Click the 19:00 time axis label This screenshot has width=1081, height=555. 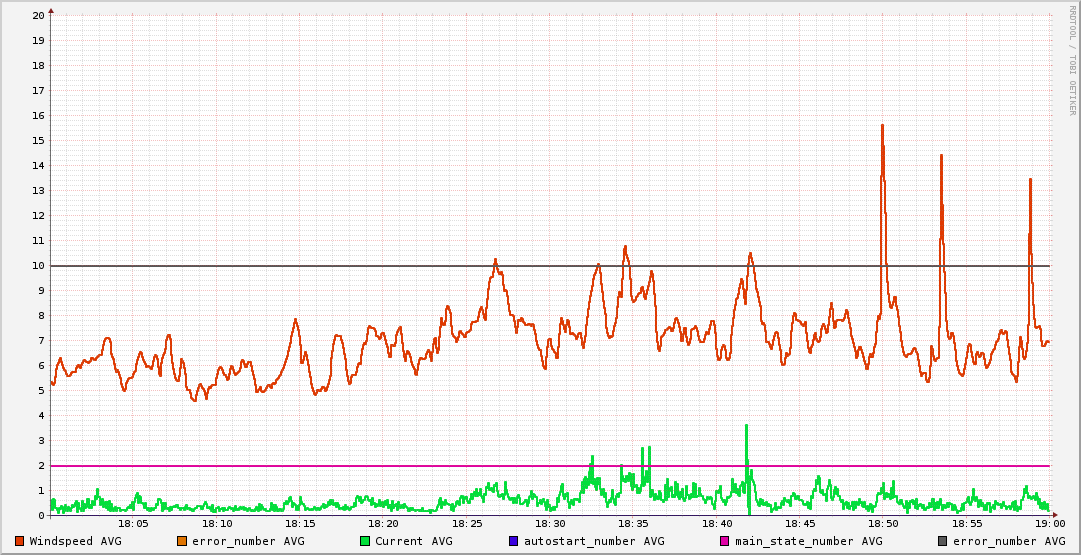(x=1049, y=523)
